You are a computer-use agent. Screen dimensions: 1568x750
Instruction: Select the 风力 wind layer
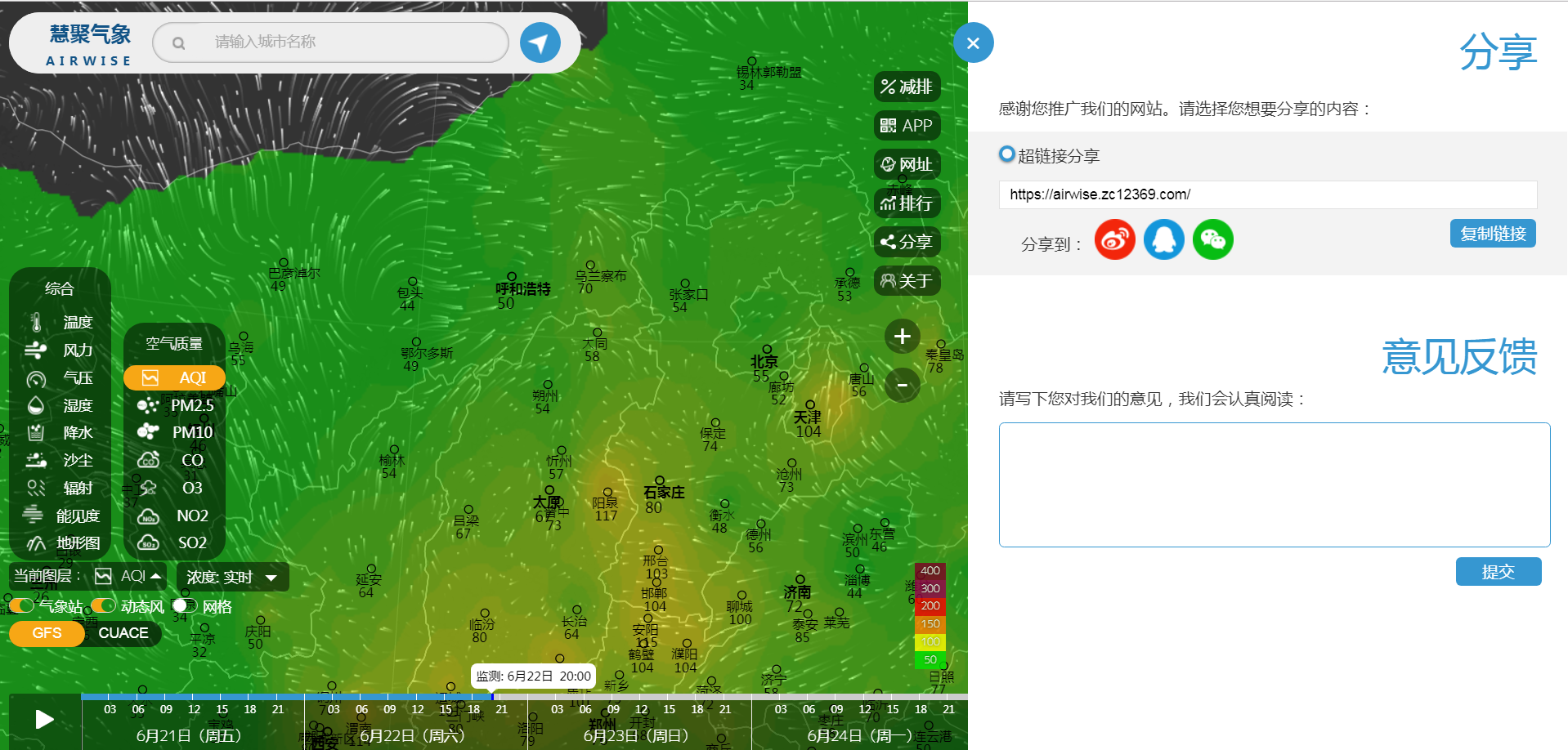pyautogui.click(x=60, y=350)
